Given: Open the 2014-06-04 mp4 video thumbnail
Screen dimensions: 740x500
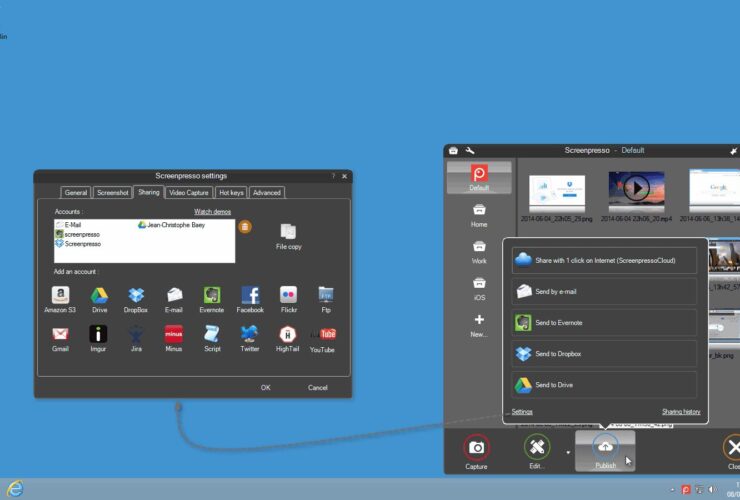Looking at the screenshot, I should click(x=636, y=188).
